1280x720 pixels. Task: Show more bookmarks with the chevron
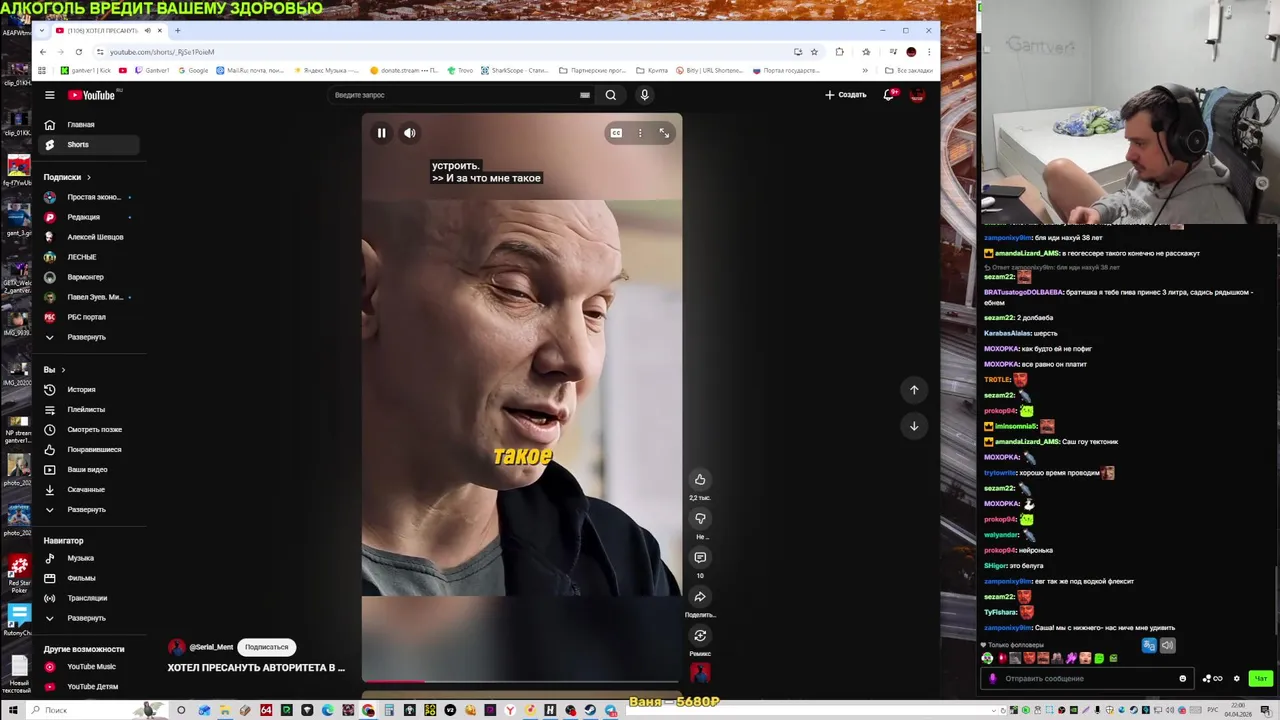click(x=864, y=71)
